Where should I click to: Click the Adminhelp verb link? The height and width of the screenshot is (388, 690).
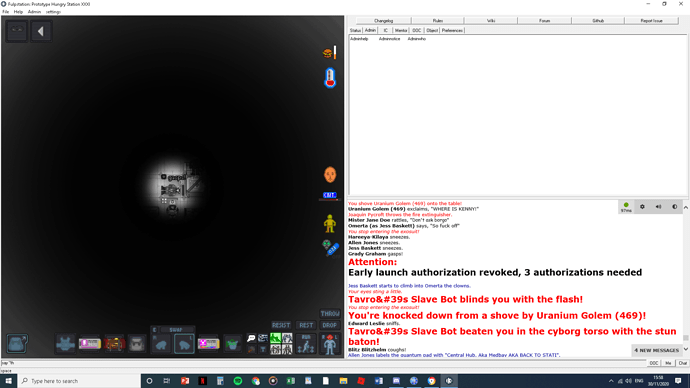(x=359, y=39)
